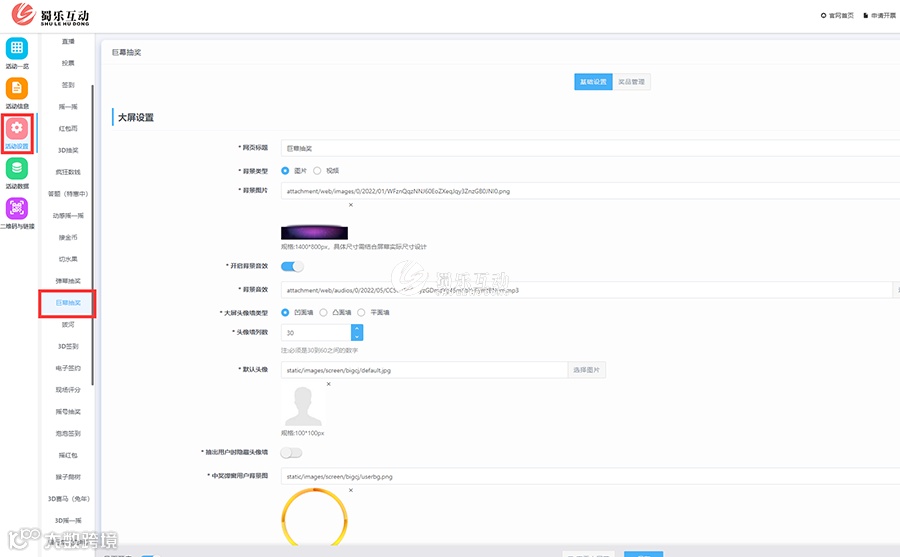
Task: Open the orange 活动信息 document icon
Action: [x=17, y=88]
